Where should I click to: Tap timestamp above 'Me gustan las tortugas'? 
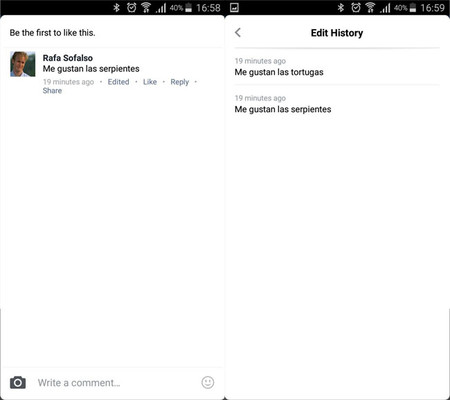260,61
